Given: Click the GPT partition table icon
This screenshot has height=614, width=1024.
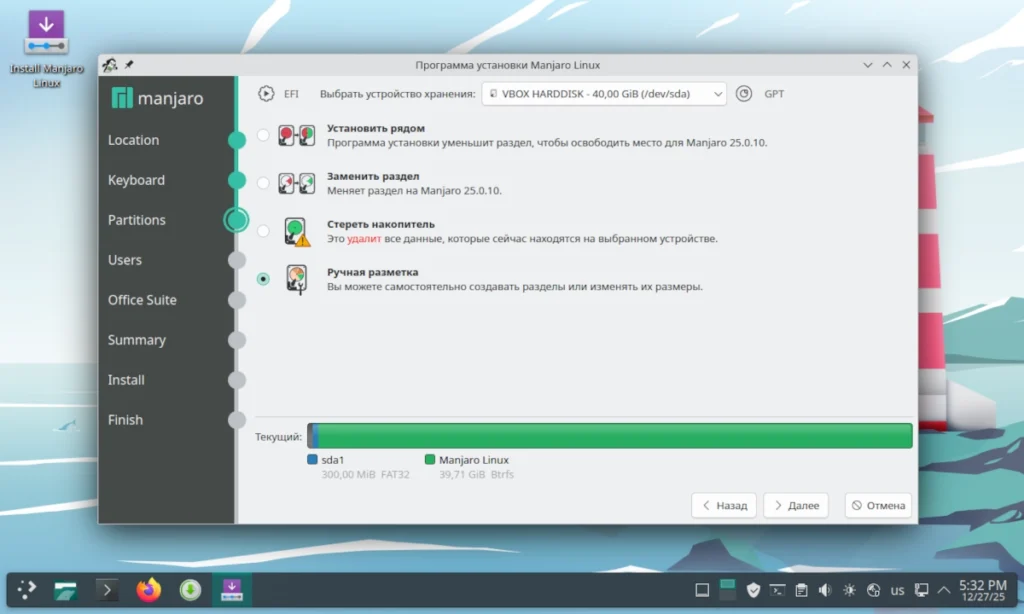Looking at the screenshot, I should coord(744,93).
